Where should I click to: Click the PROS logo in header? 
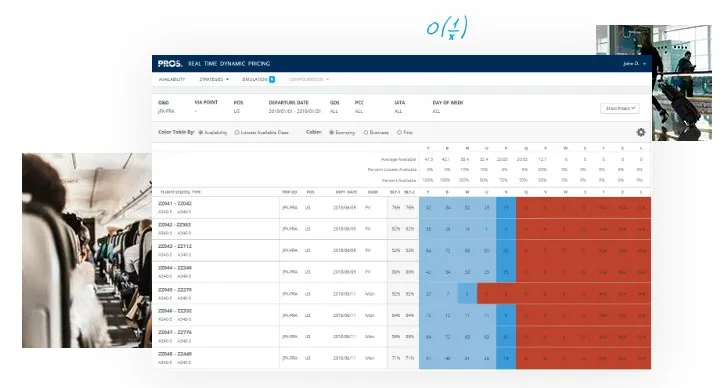coord(170,64)
